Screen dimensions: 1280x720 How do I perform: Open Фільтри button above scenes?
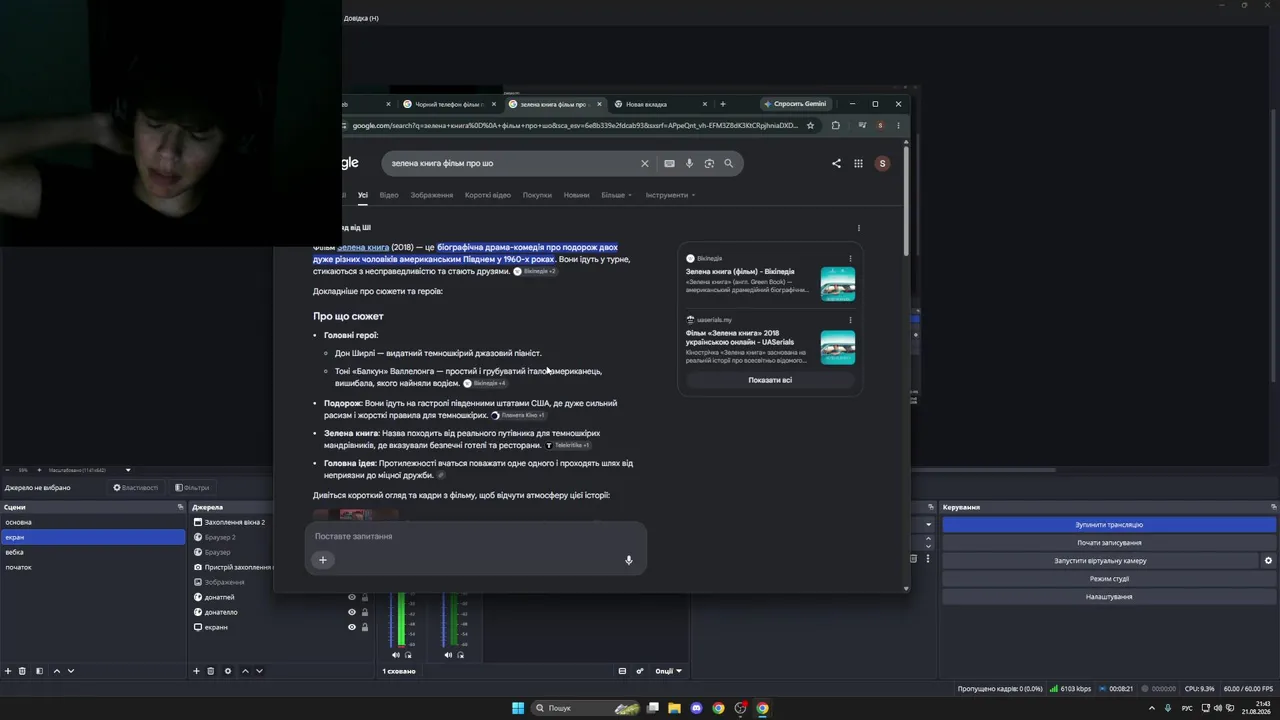point(192,488)
